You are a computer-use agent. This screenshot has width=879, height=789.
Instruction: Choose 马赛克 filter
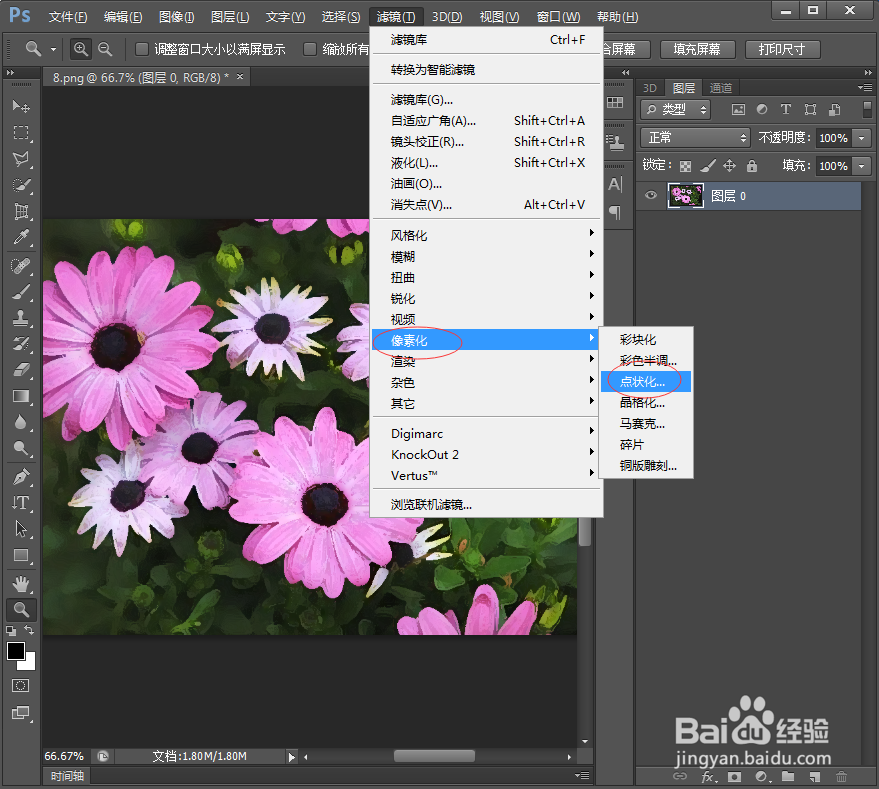[646, 424]
